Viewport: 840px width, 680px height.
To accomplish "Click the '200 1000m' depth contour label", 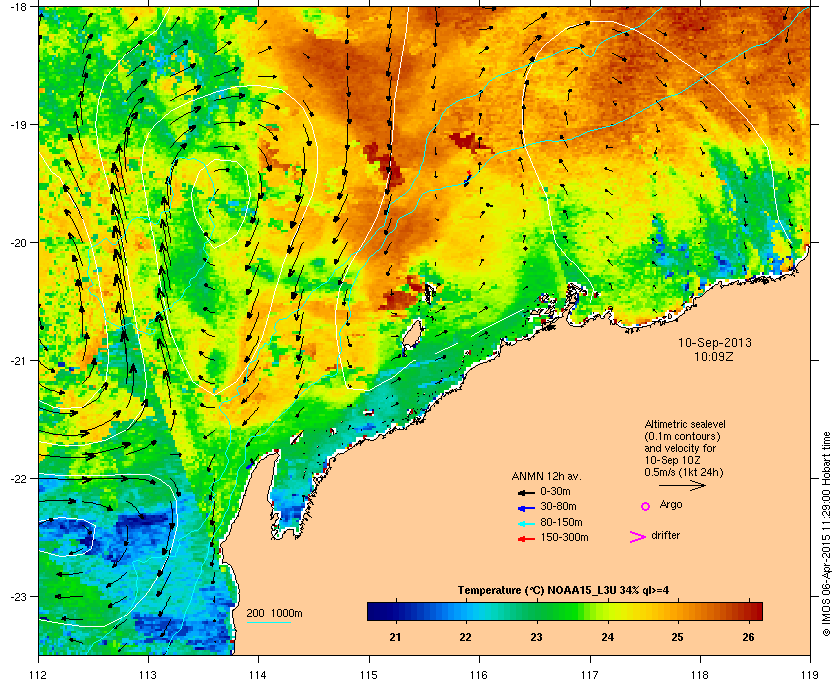I will coord(274,613).
